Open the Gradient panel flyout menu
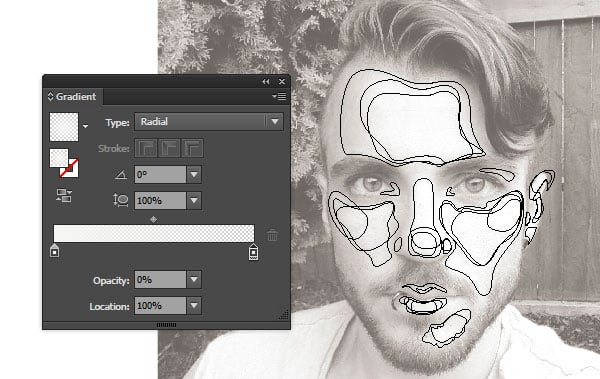 point(280,96)
